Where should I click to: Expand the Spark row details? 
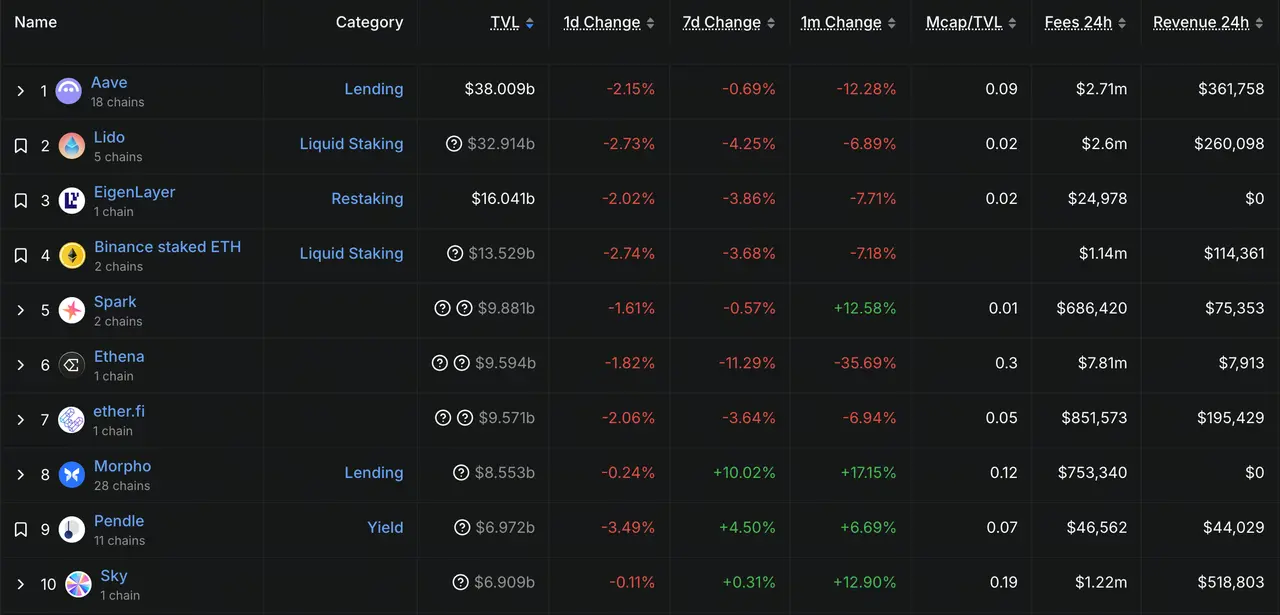pos(20,310)
